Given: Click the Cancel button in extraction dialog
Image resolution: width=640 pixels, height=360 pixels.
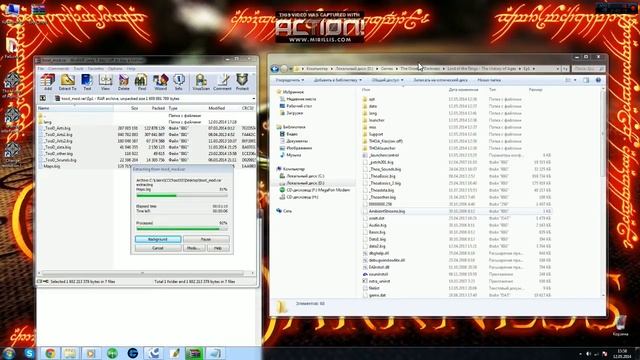Looking at the screenshot, I should tap(158, 248).
